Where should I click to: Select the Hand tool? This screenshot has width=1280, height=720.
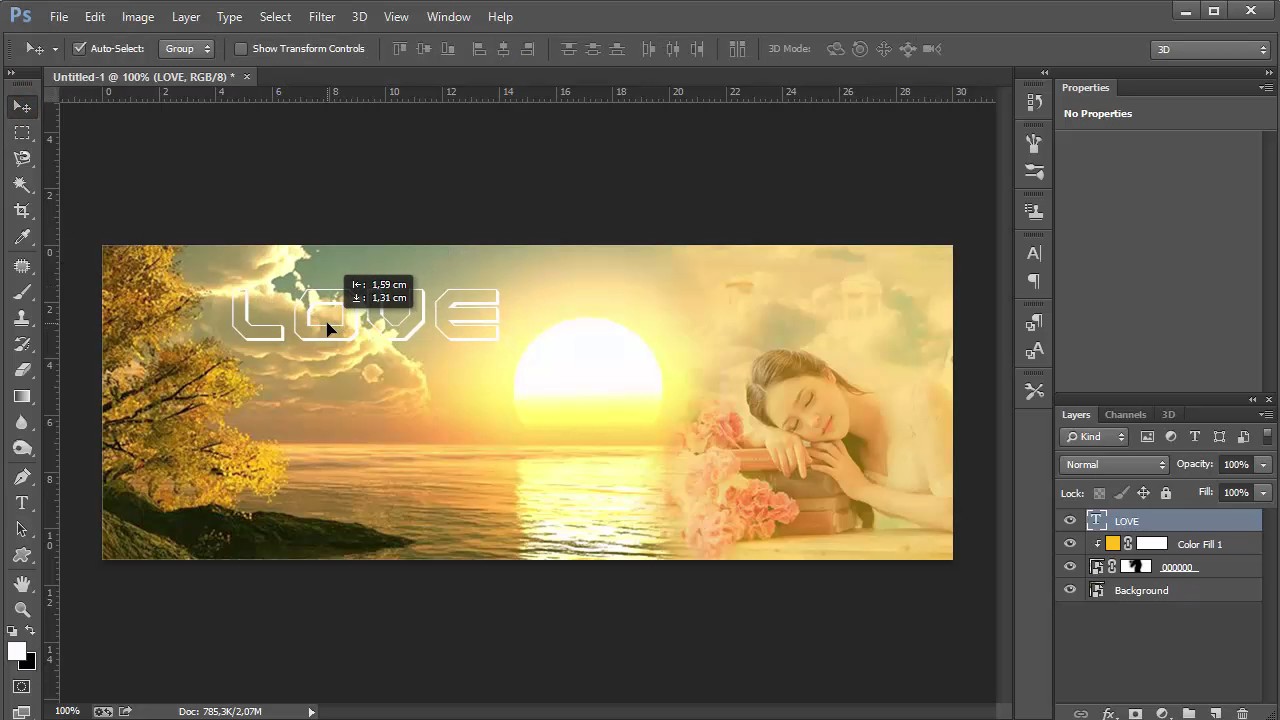coord(22,583)
